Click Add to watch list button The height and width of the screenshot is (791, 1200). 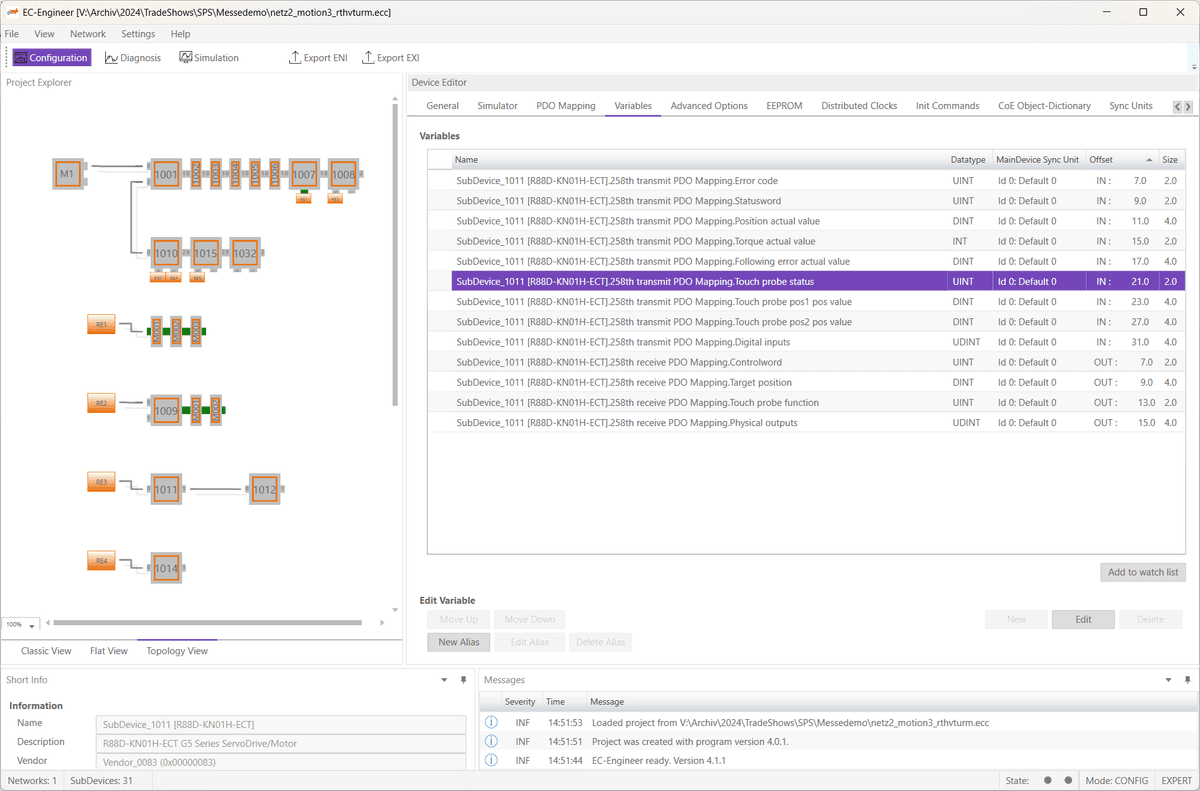pyautogui.click(x=1142, y=572)
